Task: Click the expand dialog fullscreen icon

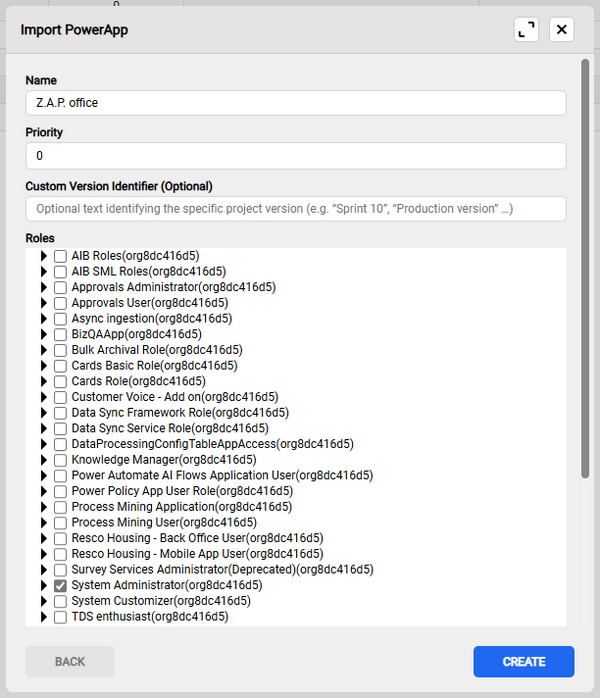Action: coord(527,29)
